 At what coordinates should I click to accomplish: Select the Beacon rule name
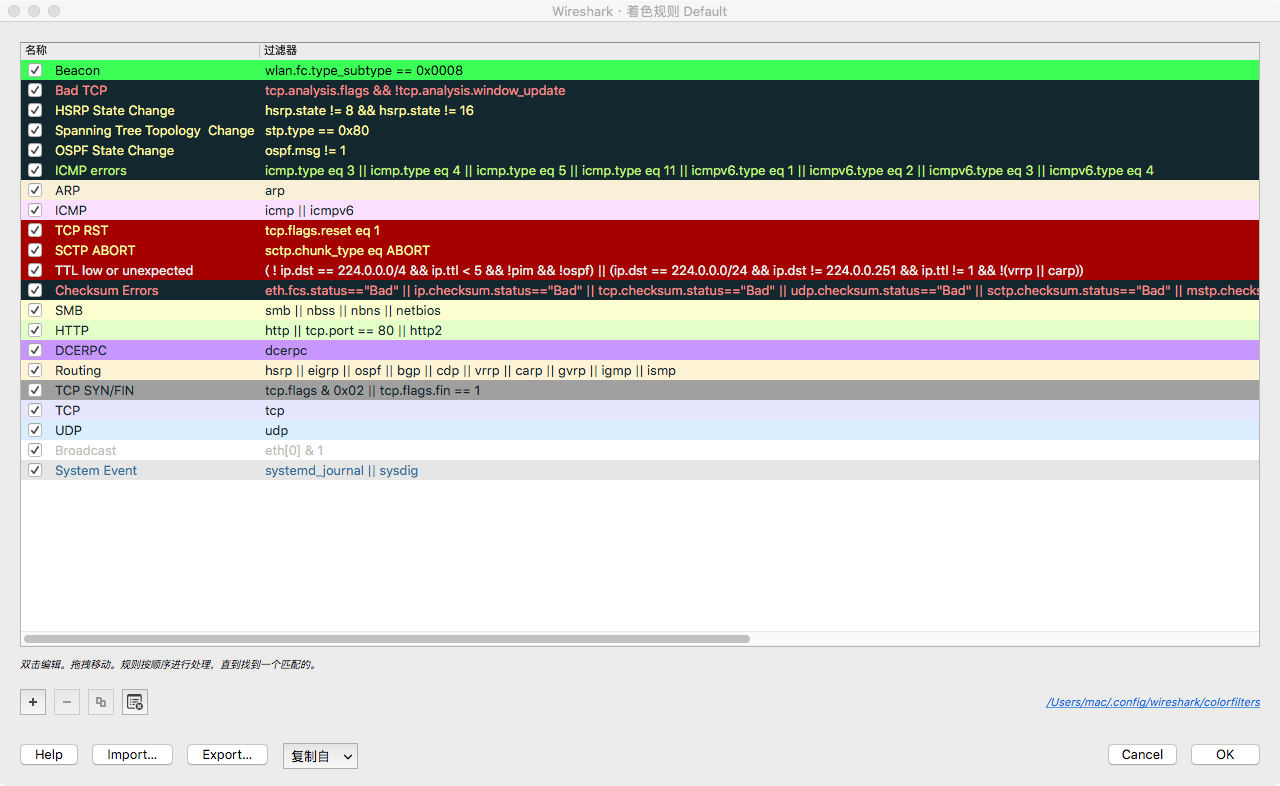[x=78, y=71]
